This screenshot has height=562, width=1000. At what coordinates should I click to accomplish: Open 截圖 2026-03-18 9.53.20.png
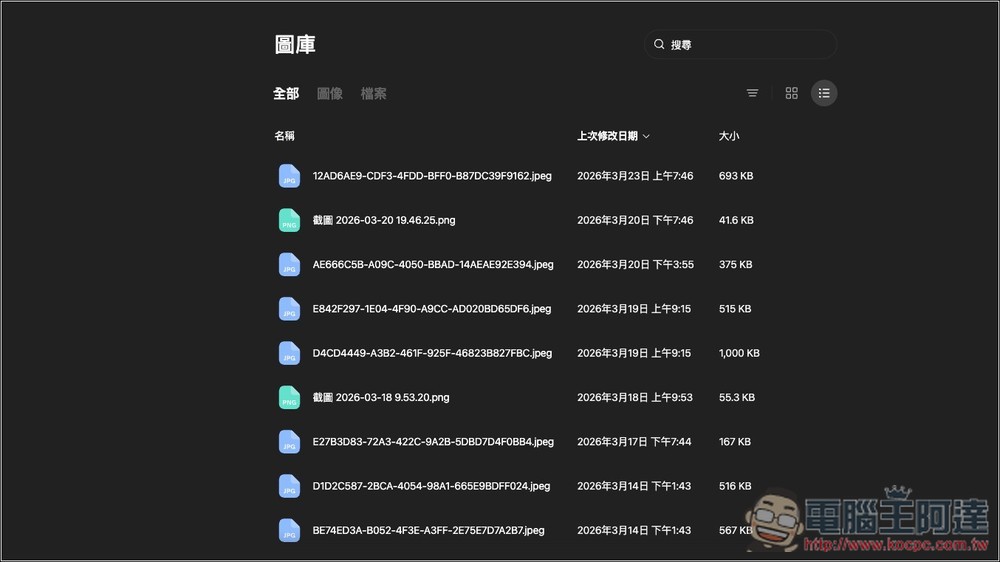(x=381, y=397)
